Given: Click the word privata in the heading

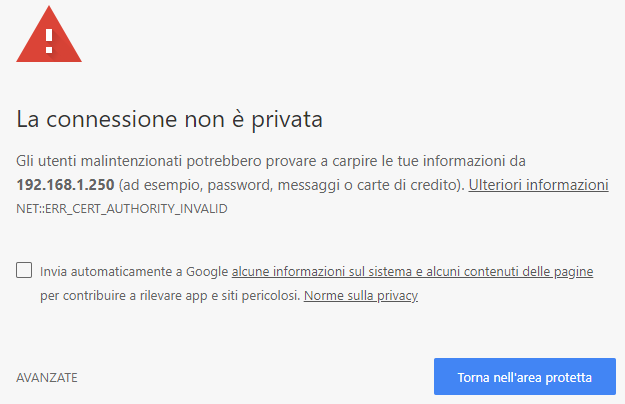Looking at the screenshot, I should click(286, 121).
